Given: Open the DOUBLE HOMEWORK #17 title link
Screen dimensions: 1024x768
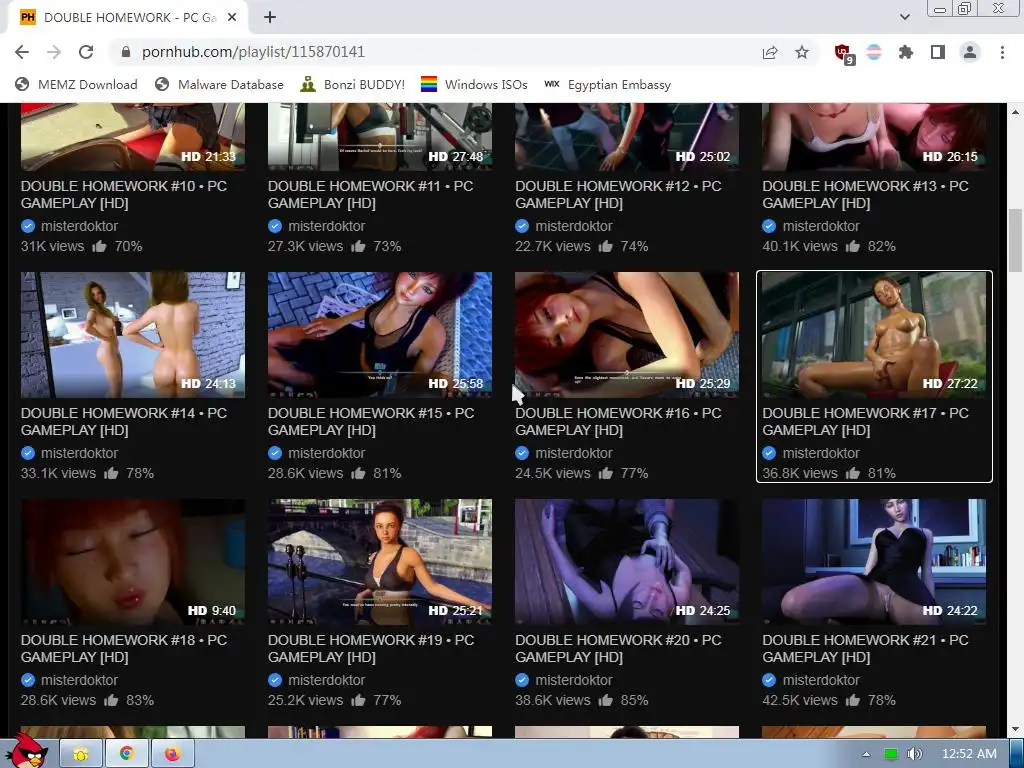Looking at the screenshot, I should (x=865, y=421).
